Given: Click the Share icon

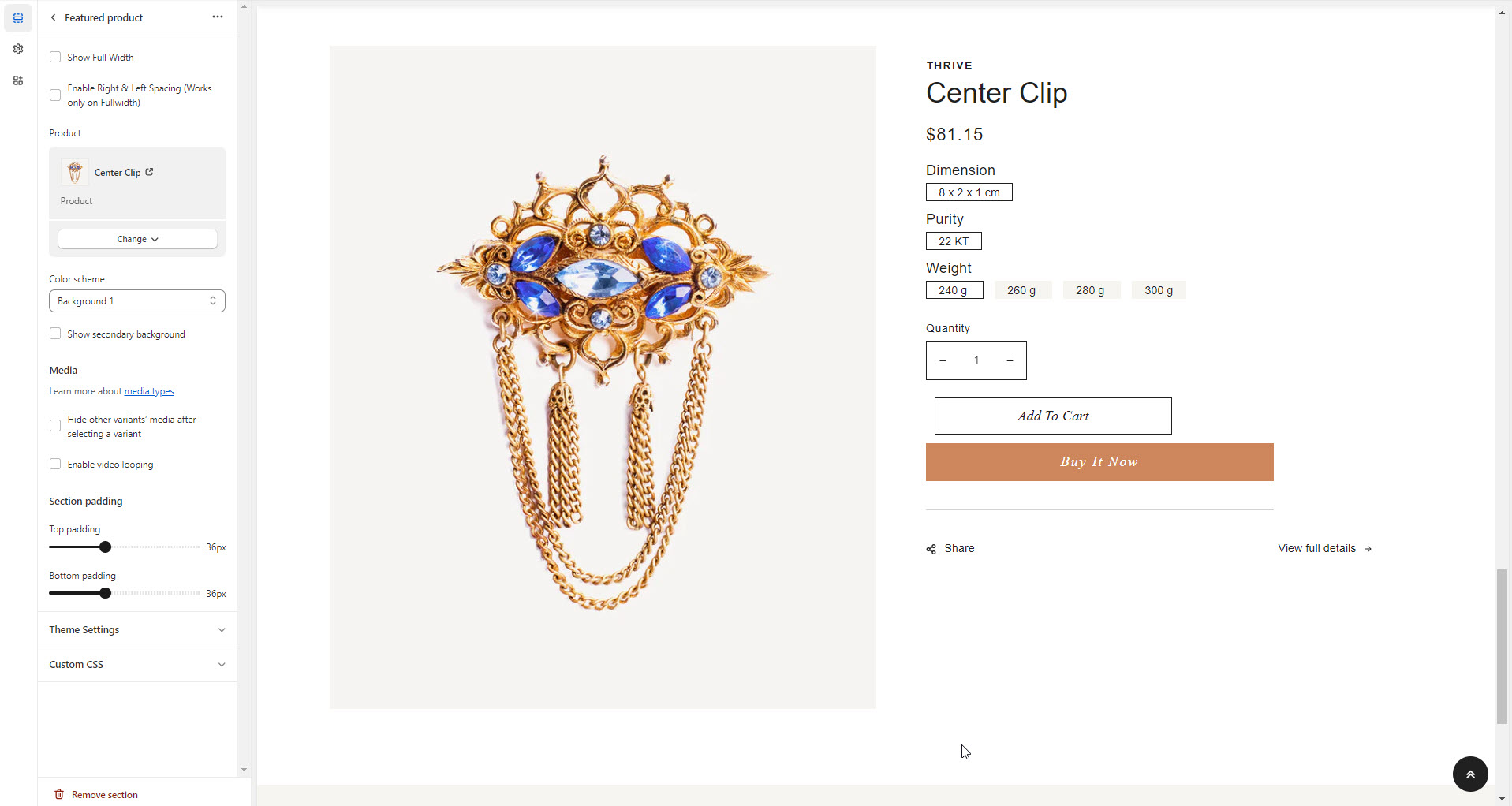Looking at the screenshot, I should tap(931, 549).
